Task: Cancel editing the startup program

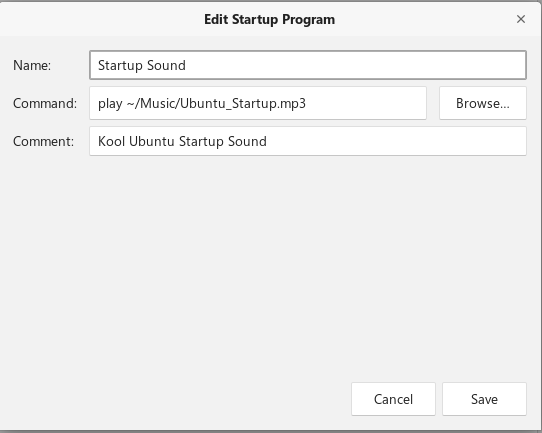Action: 393,399
